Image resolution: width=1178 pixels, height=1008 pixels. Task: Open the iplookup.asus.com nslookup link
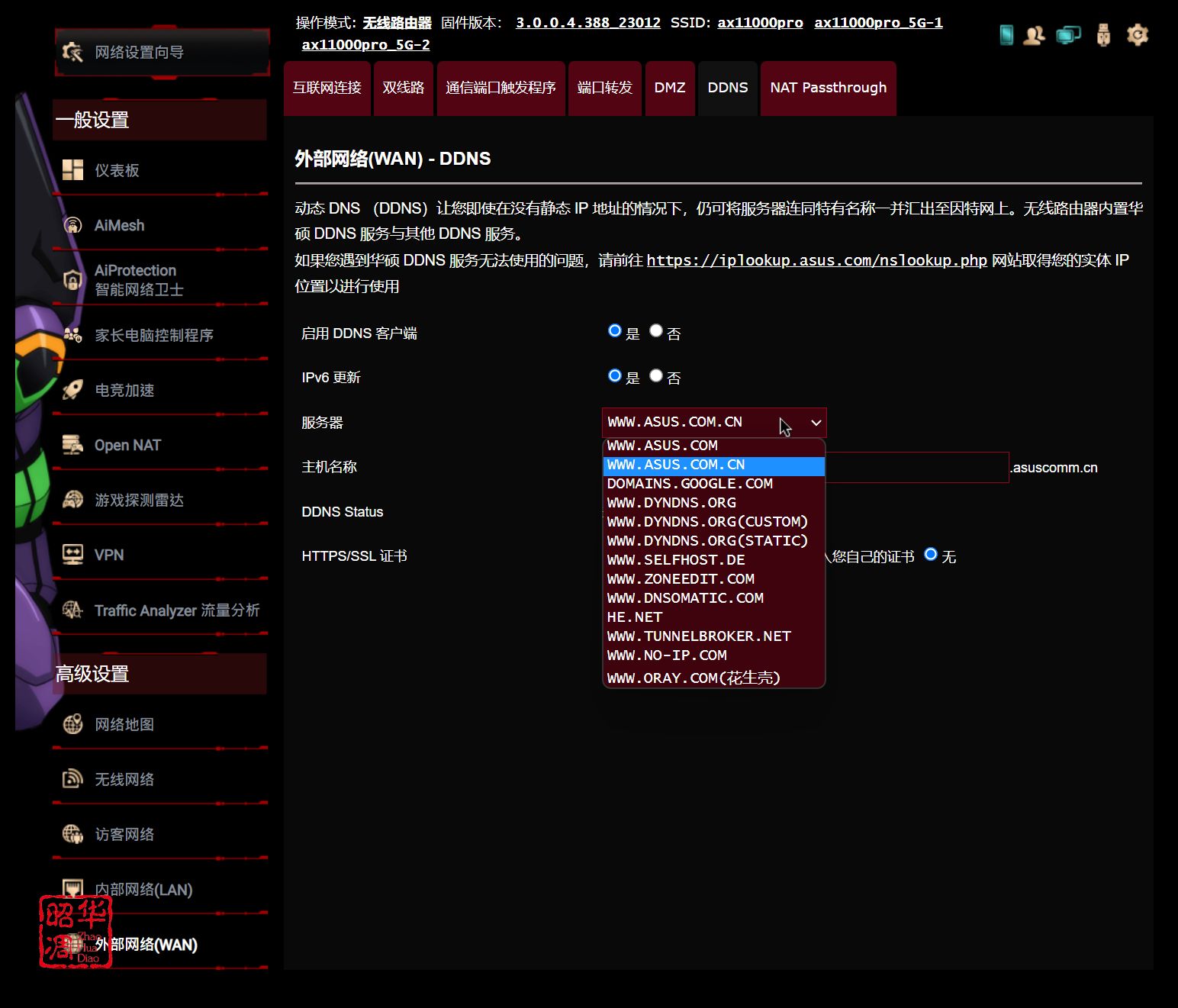pyautogui.click(x=817, y=261)
